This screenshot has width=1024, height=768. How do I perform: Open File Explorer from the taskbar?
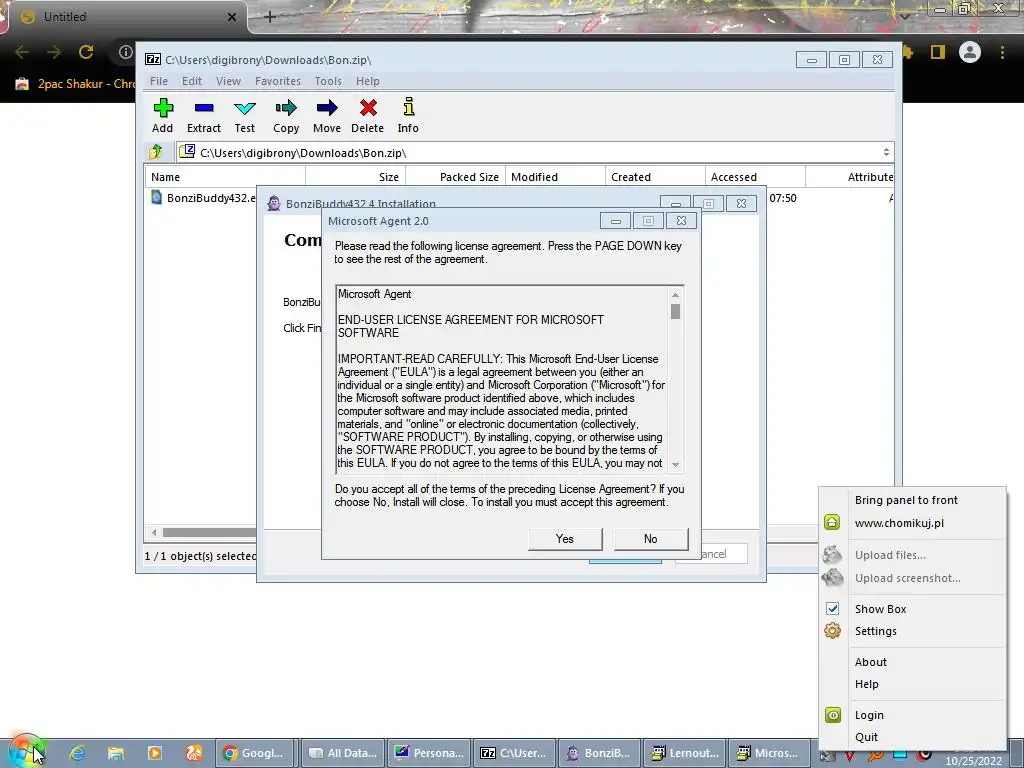click(x=116, y=753)
